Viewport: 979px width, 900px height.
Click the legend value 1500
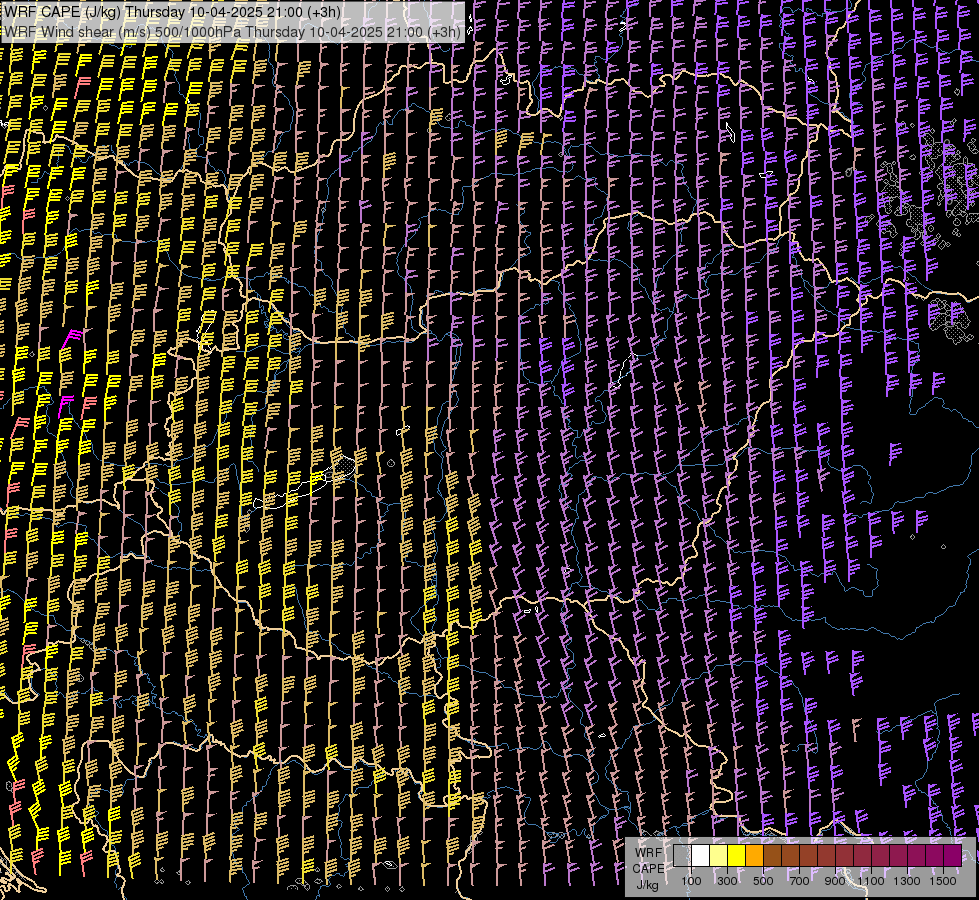(x=943, y=881)
